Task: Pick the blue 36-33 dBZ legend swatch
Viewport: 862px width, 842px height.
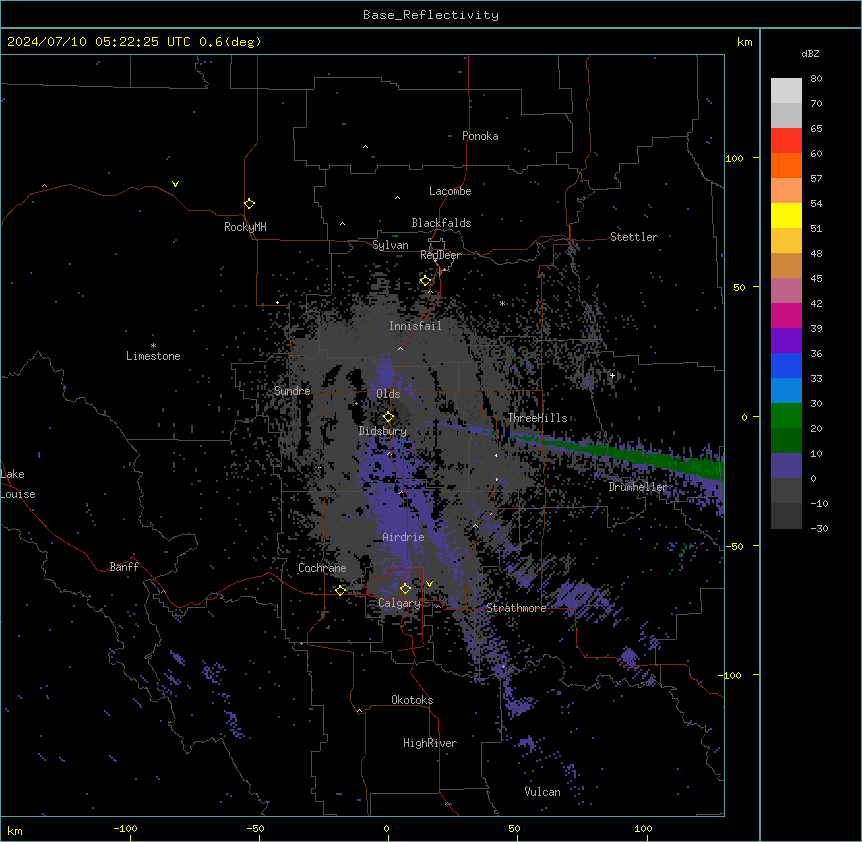Action: pos(786,365)
